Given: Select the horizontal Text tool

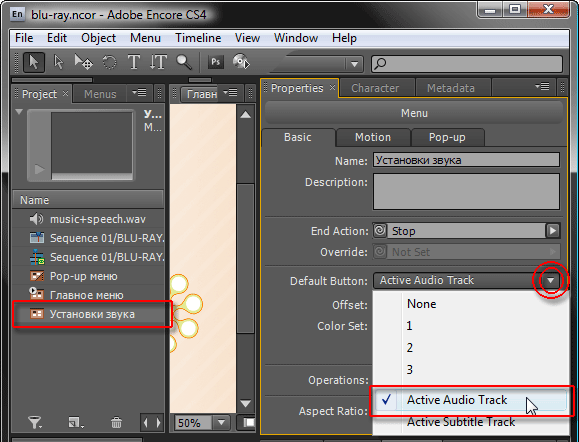Looking at the screenshot, I should 134,62.
